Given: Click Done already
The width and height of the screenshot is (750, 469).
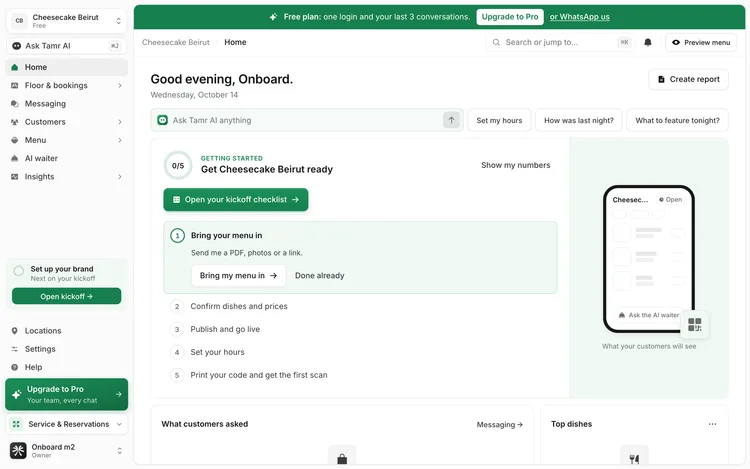Looking at the screenshot, I should click(320, 276).
